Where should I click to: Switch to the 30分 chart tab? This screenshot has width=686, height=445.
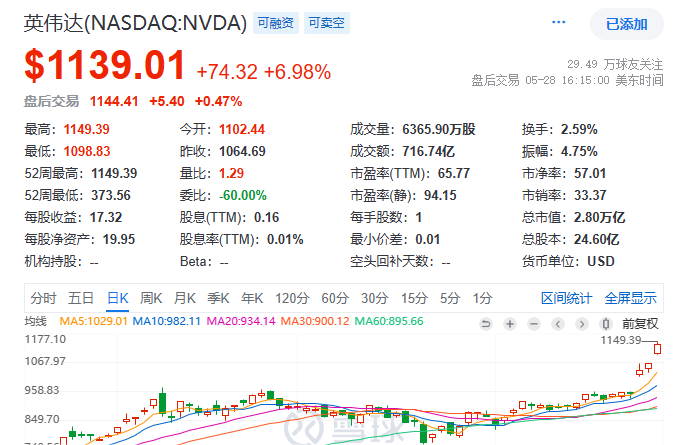375,298
